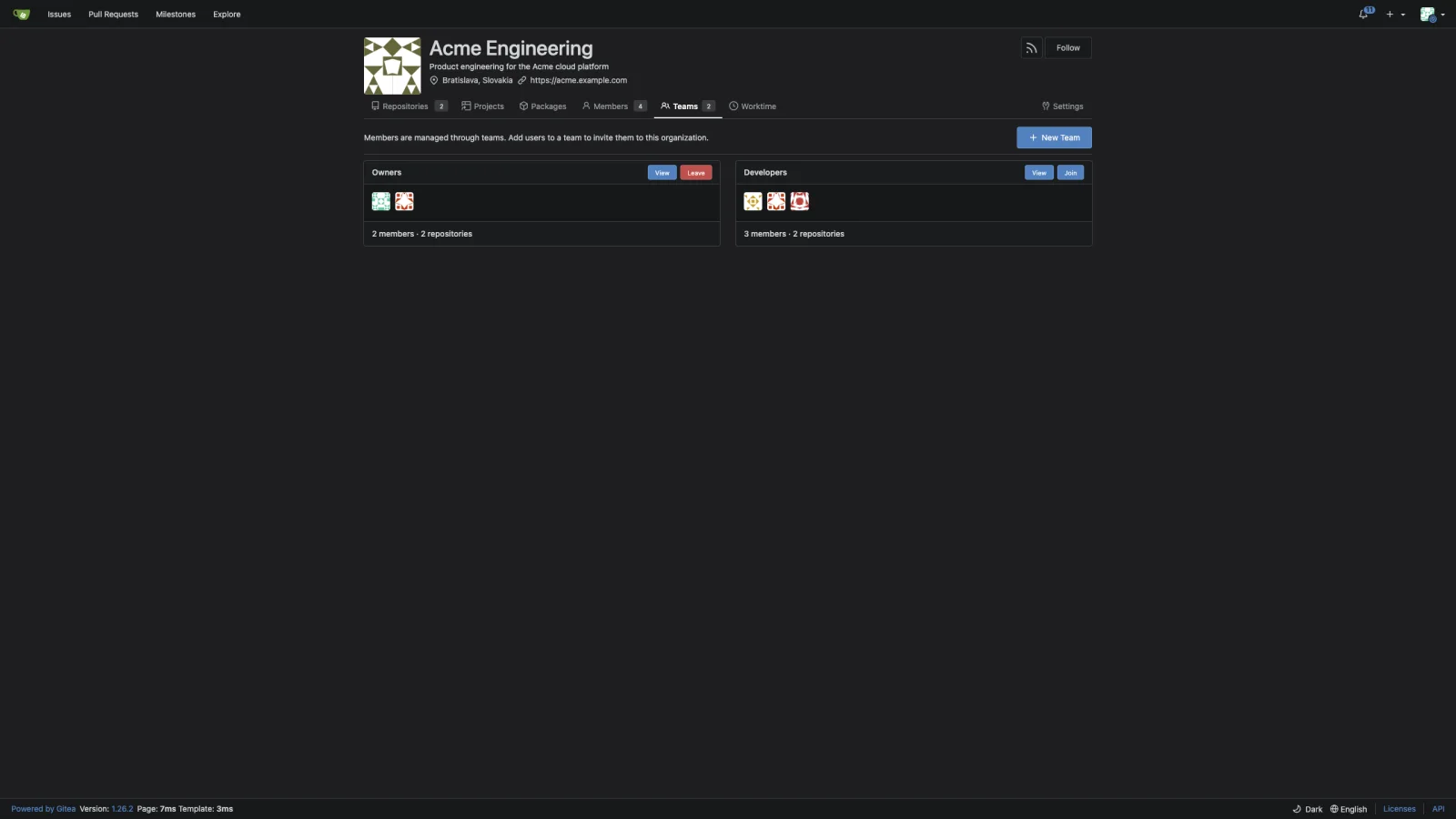Open notifications bell showing 11
The width and height of the screenshot is (1456, 819).
tap(1365, 14)
